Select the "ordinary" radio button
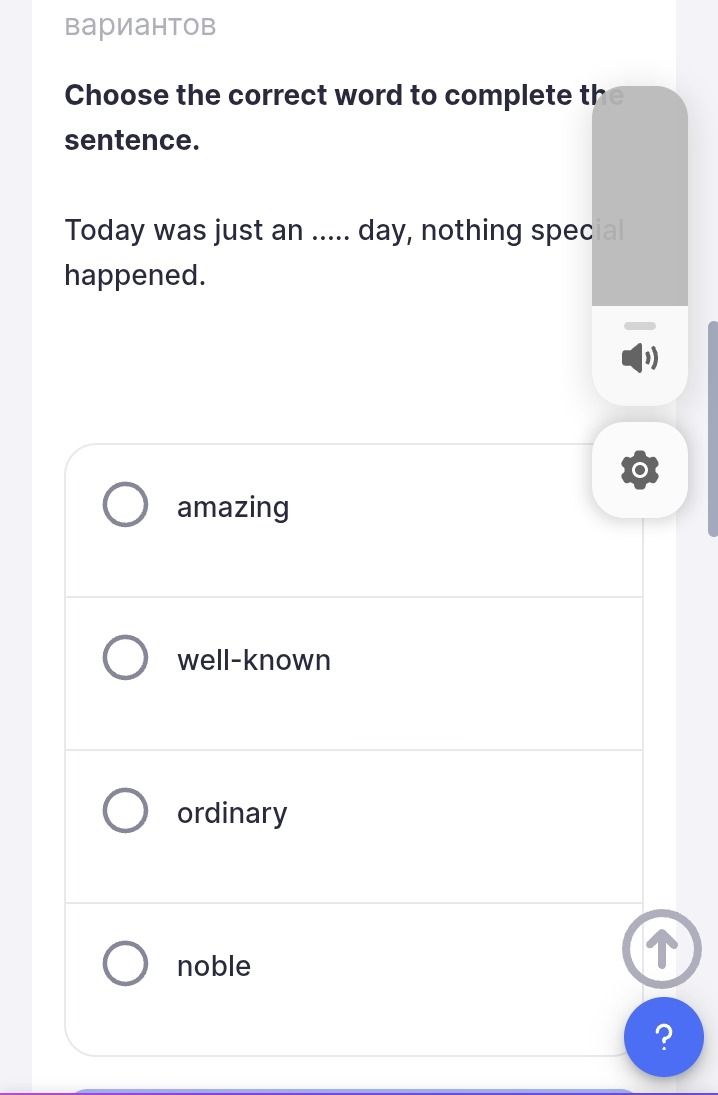 coord(125,810)
